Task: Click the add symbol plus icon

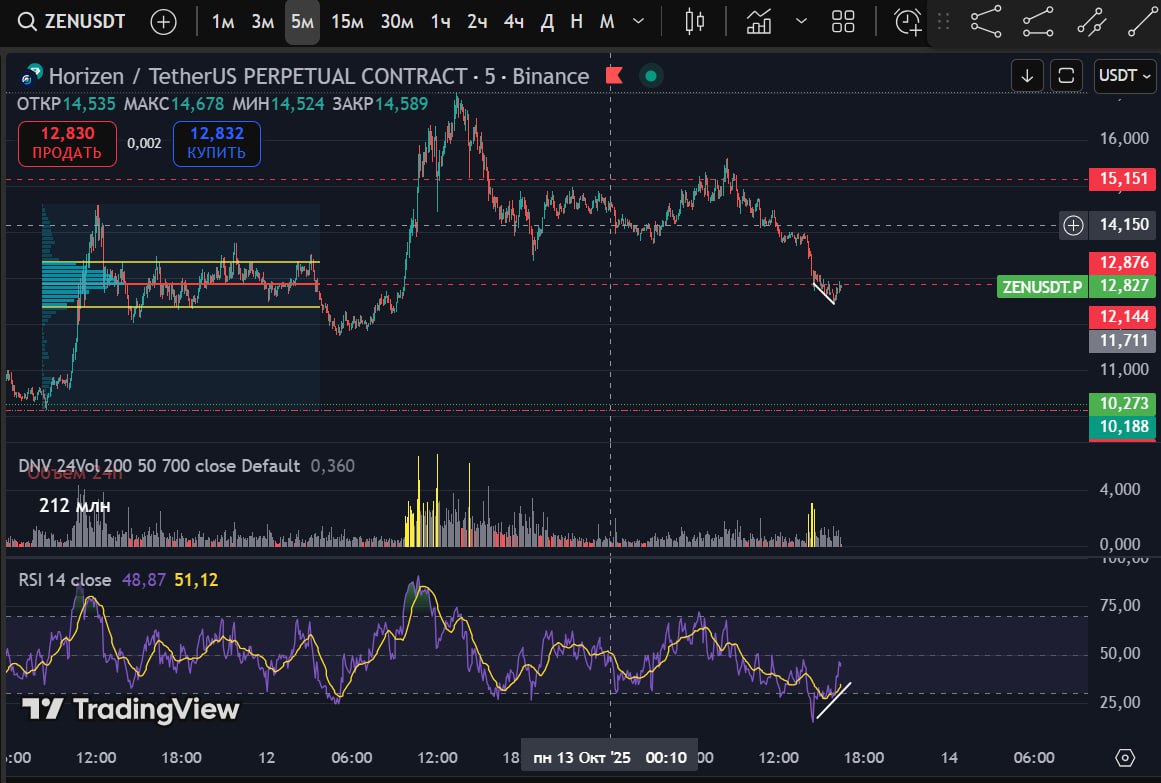Action: [x=163, y=22]
